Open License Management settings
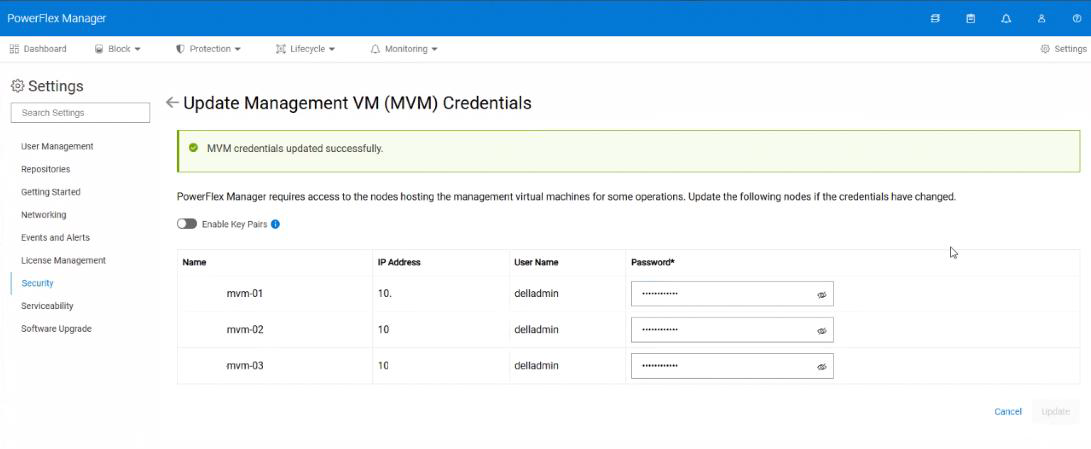This screenshot has height=449, width=1091. pos(63,260)
